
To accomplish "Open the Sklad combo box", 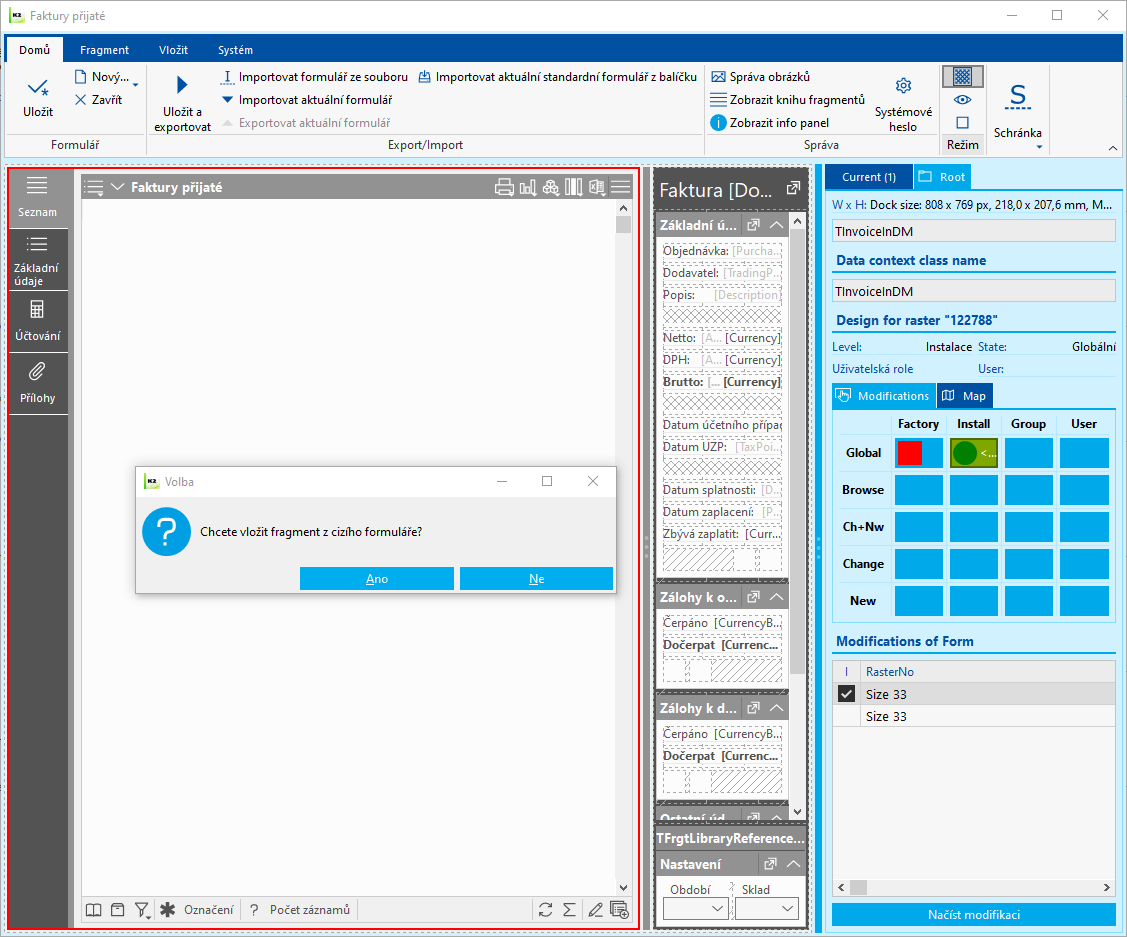I will pyautogui.click(x=767, y=908).
